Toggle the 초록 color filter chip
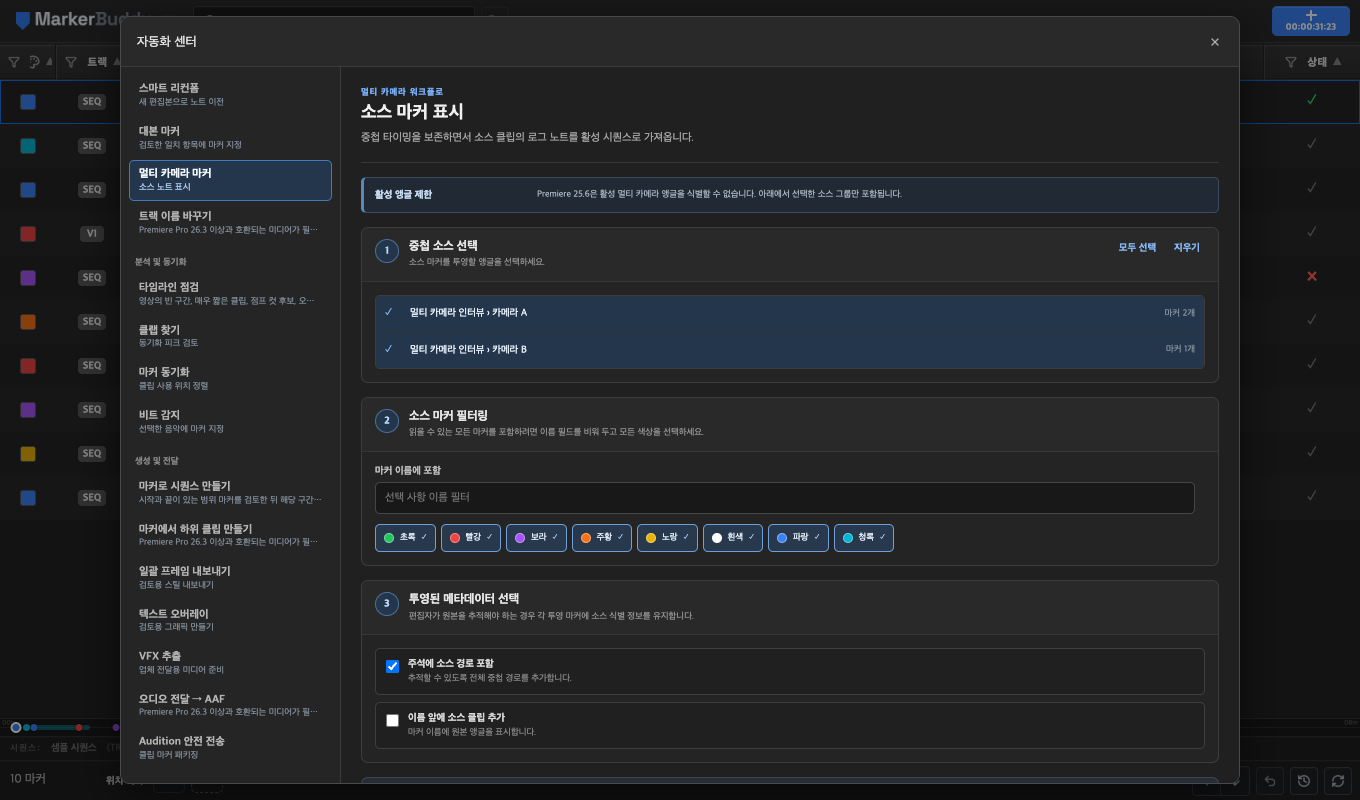 coord(405,538)
